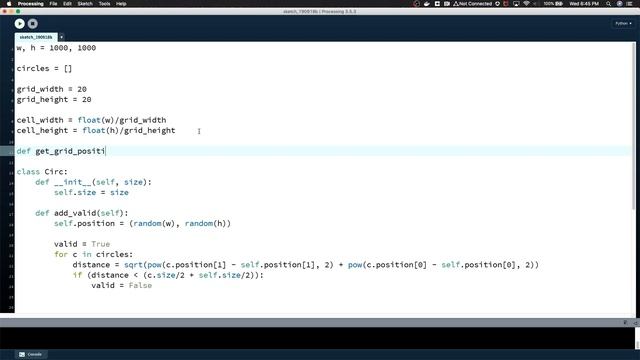Click the copy-to-clipboard icon in status bar
Viewport: 640px width, 360px height.
(625, 323)
